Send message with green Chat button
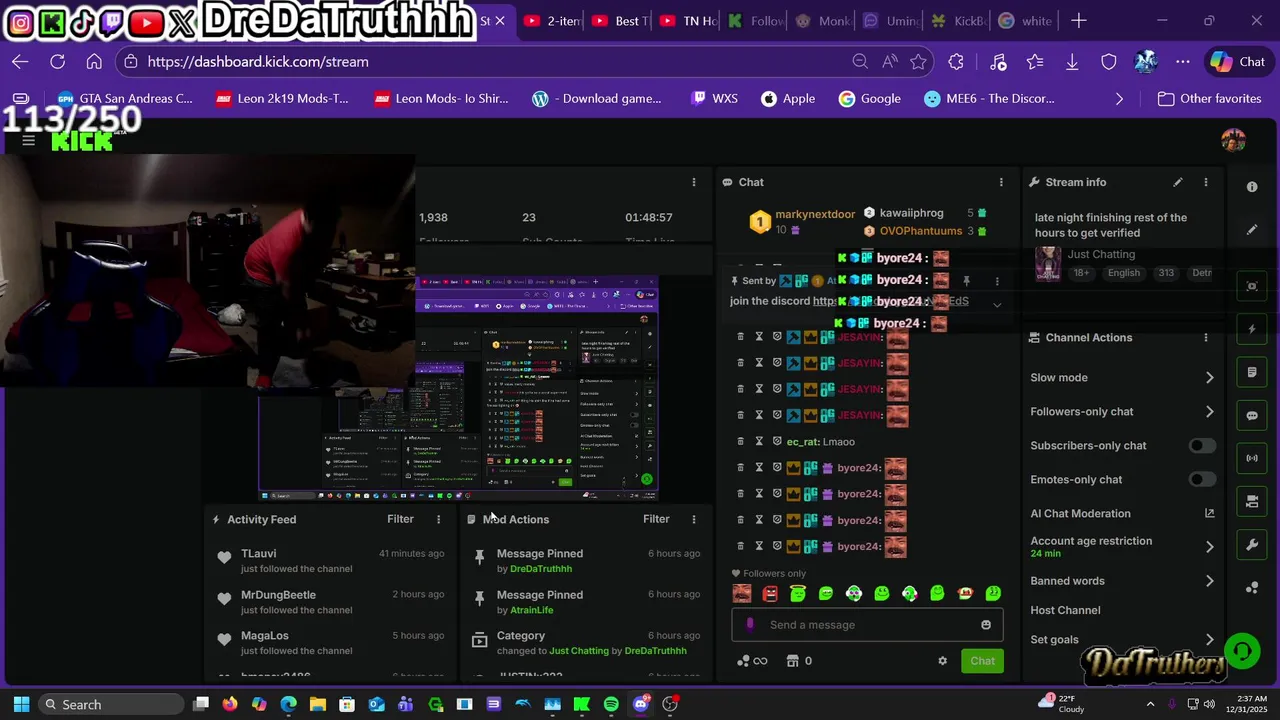The width and height of the screenshot is (1280, 720). [982, 661]
